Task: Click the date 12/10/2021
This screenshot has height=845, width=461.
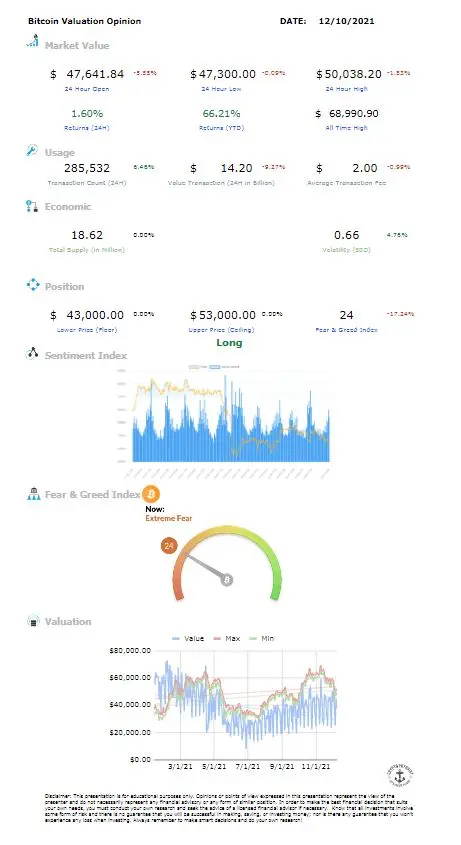Action: point(347,21)
